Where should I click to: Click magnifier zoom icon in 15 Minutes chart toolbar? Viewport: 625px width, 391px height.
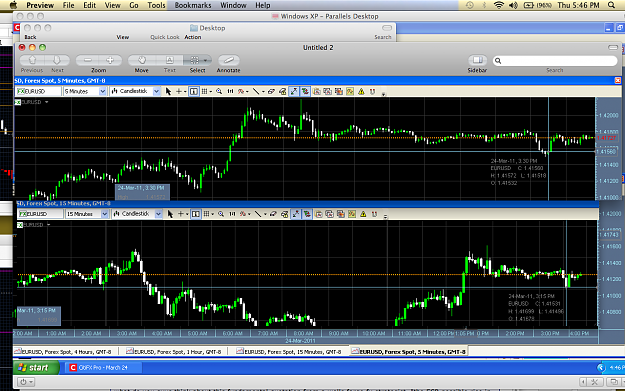[x=221, y=214]
